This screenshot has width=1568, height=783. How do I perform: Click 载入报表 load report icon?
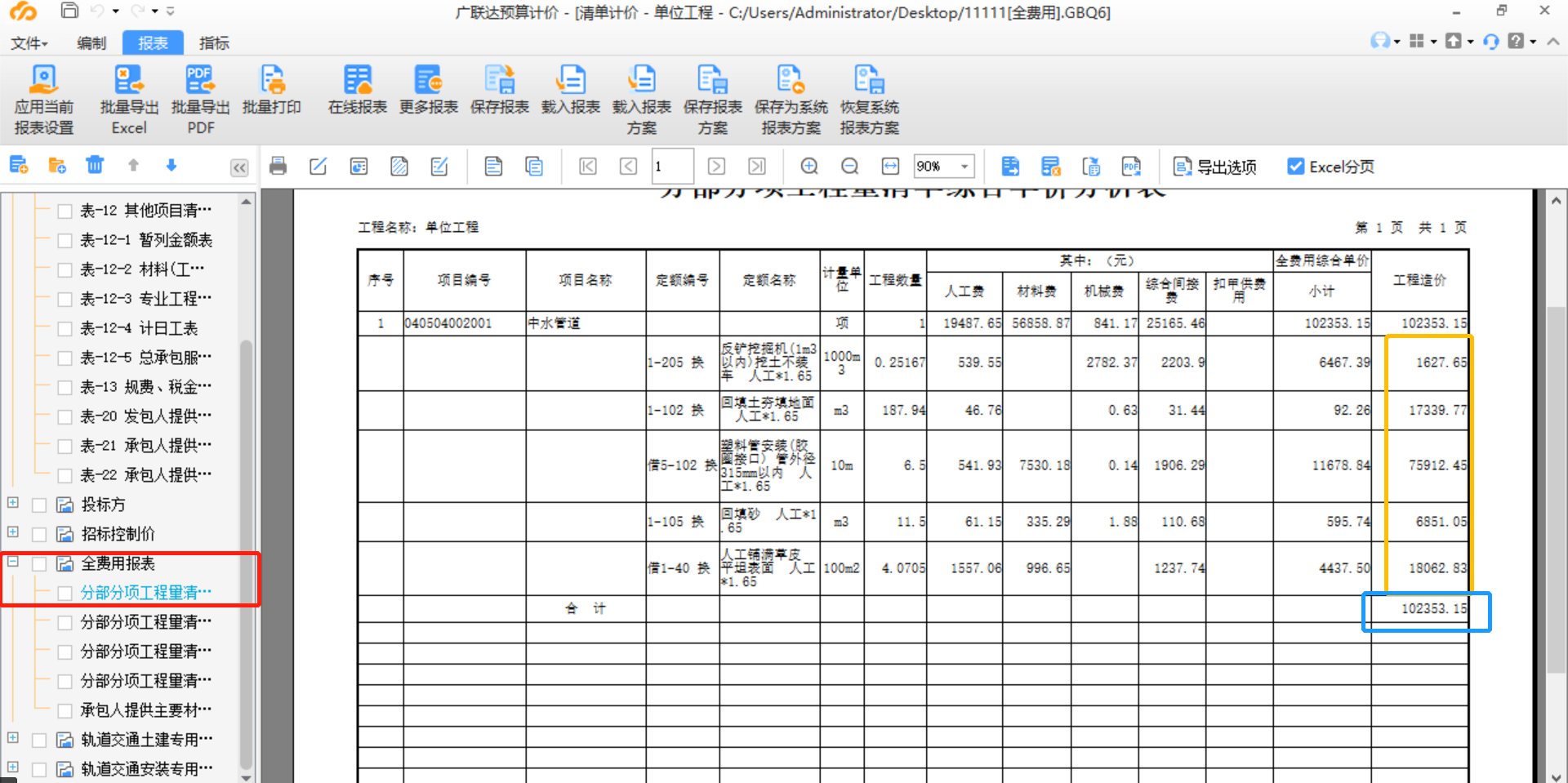click(571, 90)
